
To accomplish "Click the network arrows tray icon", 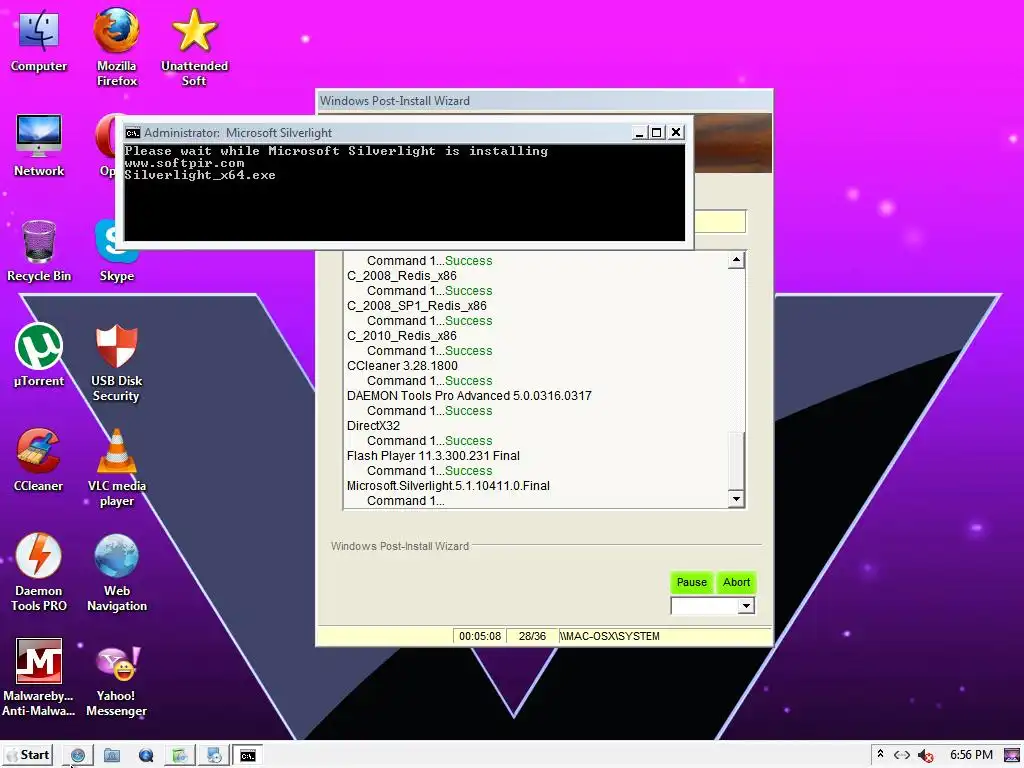I will point(902,756).
